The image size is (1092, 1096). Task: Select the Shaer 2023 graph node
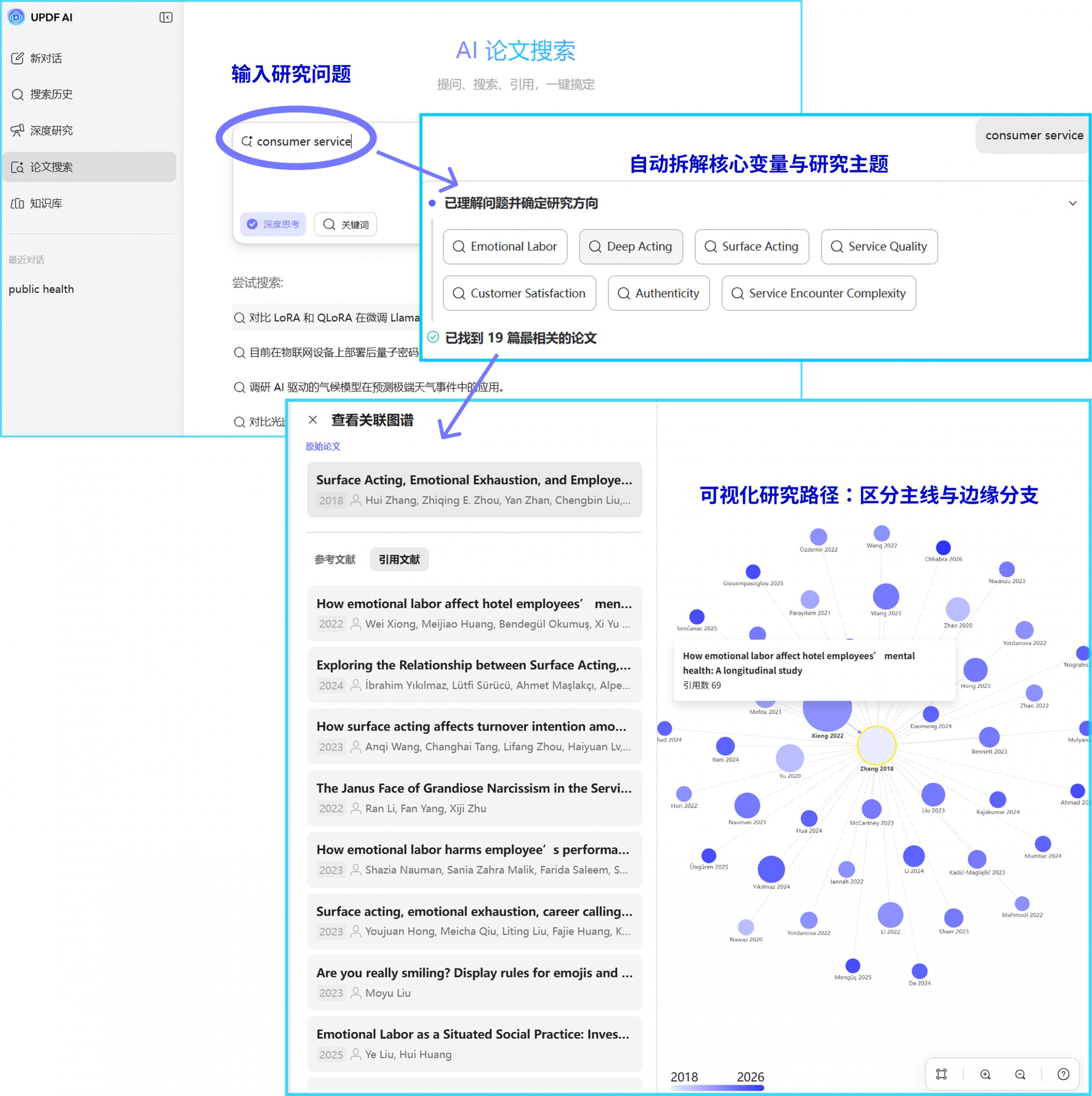(x=953, y=917)
